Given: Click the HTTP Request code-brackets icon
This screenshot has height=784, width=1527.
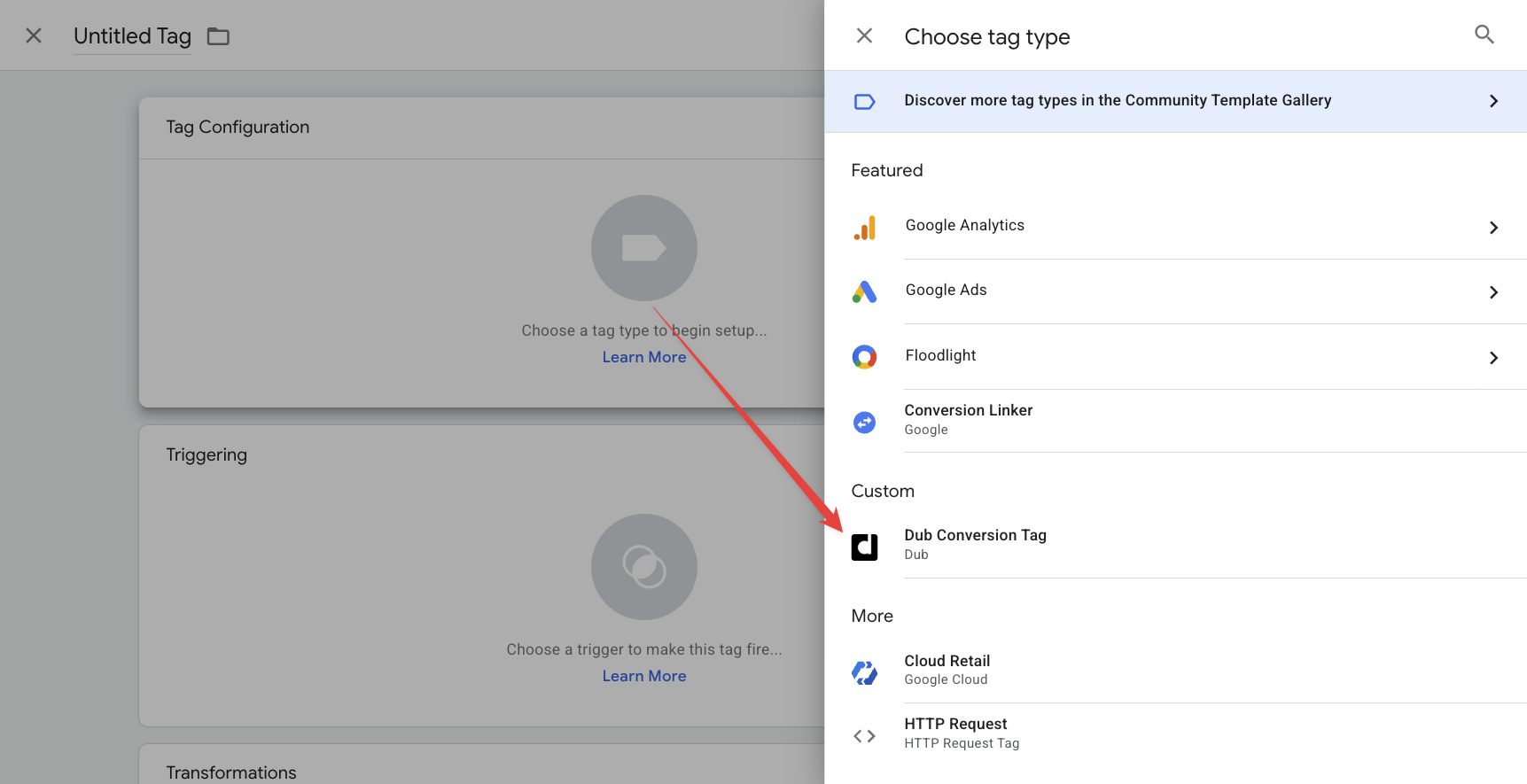Looking at the screenshot, I should click(x=864, y=736).
